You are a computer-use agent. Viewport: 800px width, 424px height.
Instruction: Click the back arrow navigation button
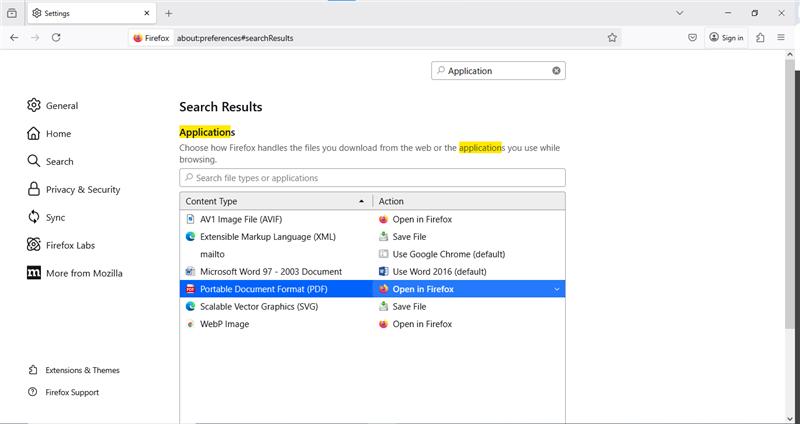coord(14,38)
